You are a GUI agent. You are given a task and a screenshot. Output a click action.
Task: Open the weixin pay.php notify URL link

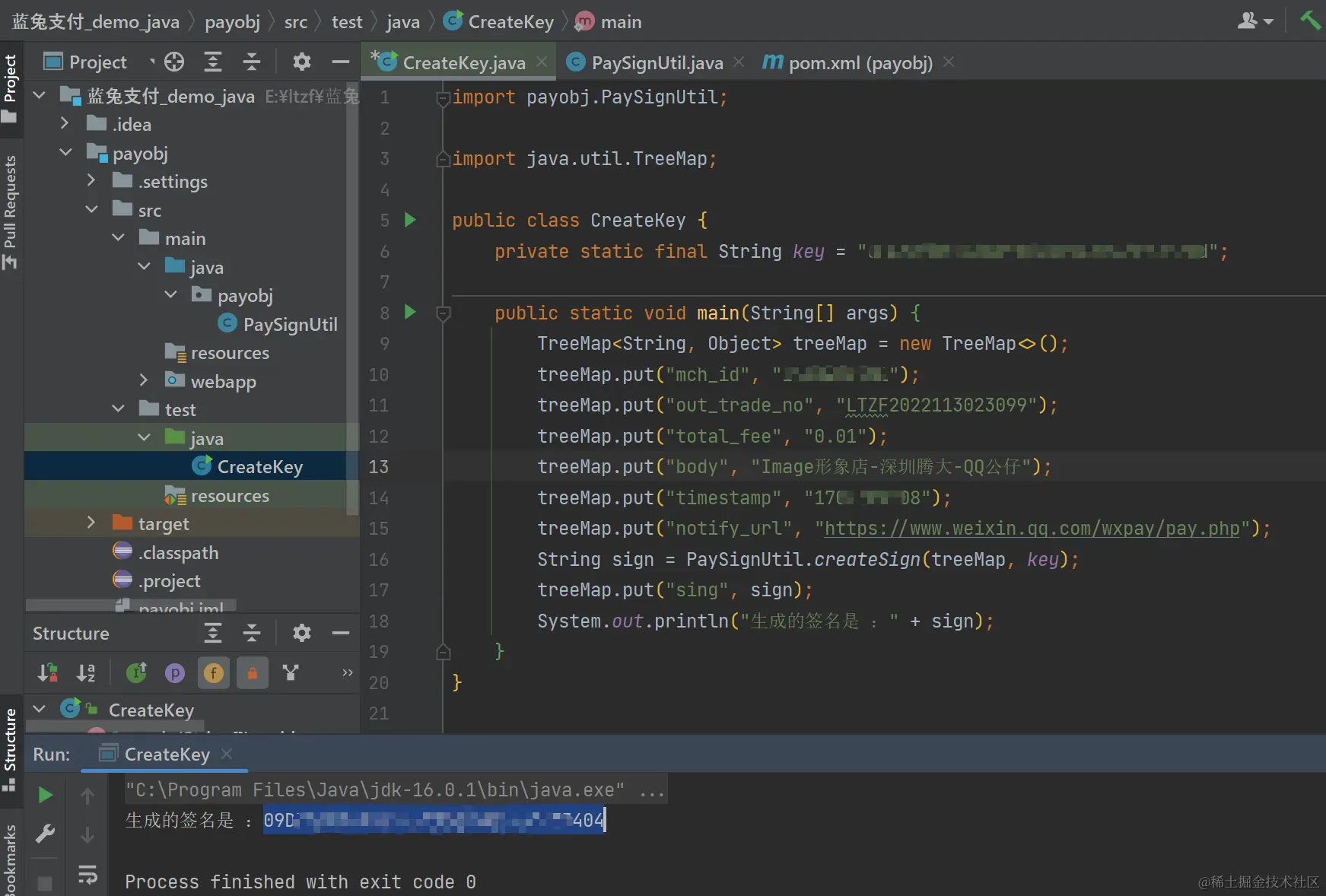tap(1032, 529)
